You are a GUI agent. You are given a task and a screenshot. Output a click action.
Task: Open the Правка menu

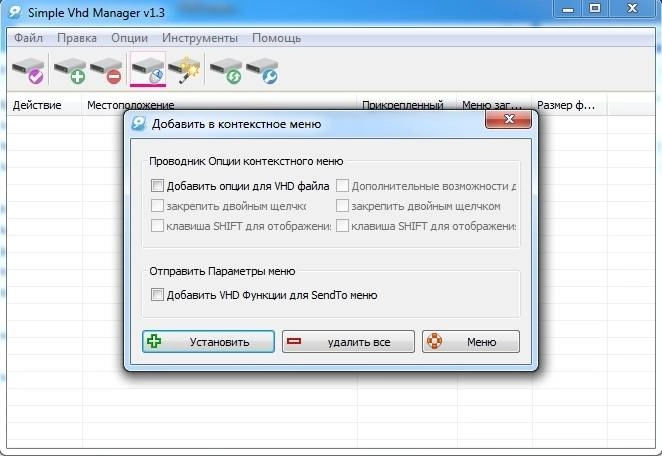[x=77, y=38]
